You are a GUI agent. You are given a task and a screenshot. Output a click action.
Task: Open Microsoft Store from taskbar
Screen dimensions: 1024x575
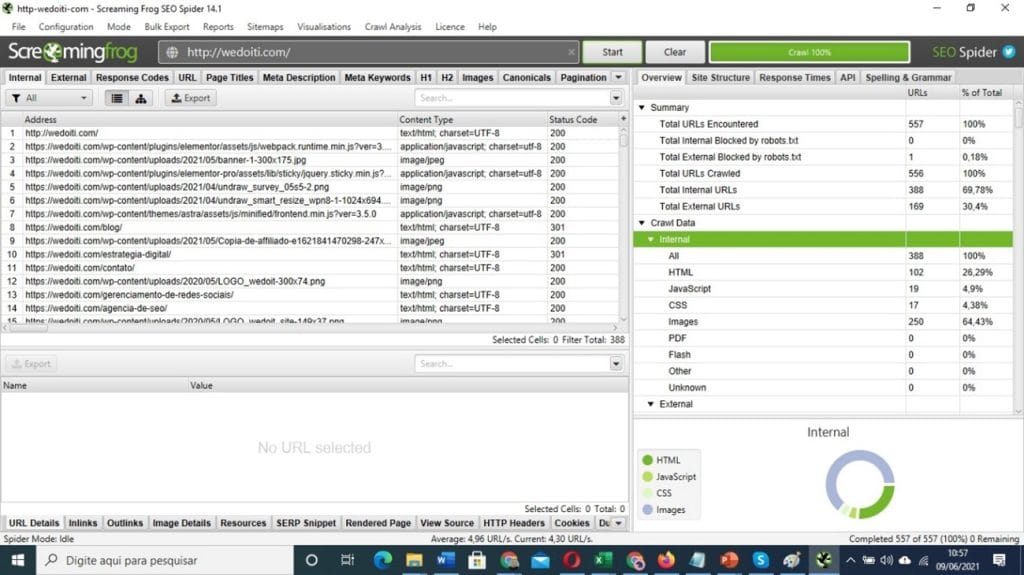click(x=477, y=560)
